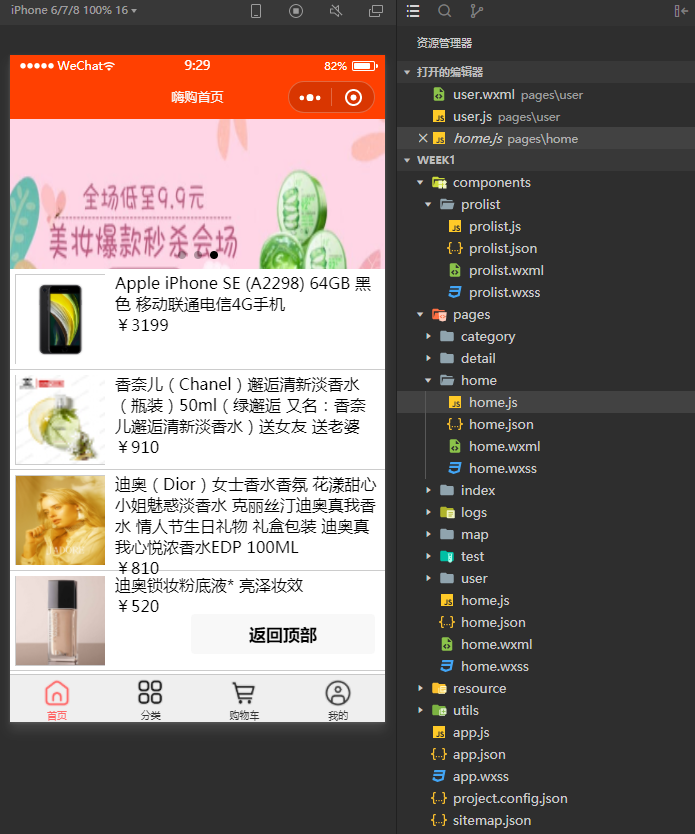Tap the pink beauty sale banner
This screenshot has height=834, width=695.
click(x=197, y=194)
